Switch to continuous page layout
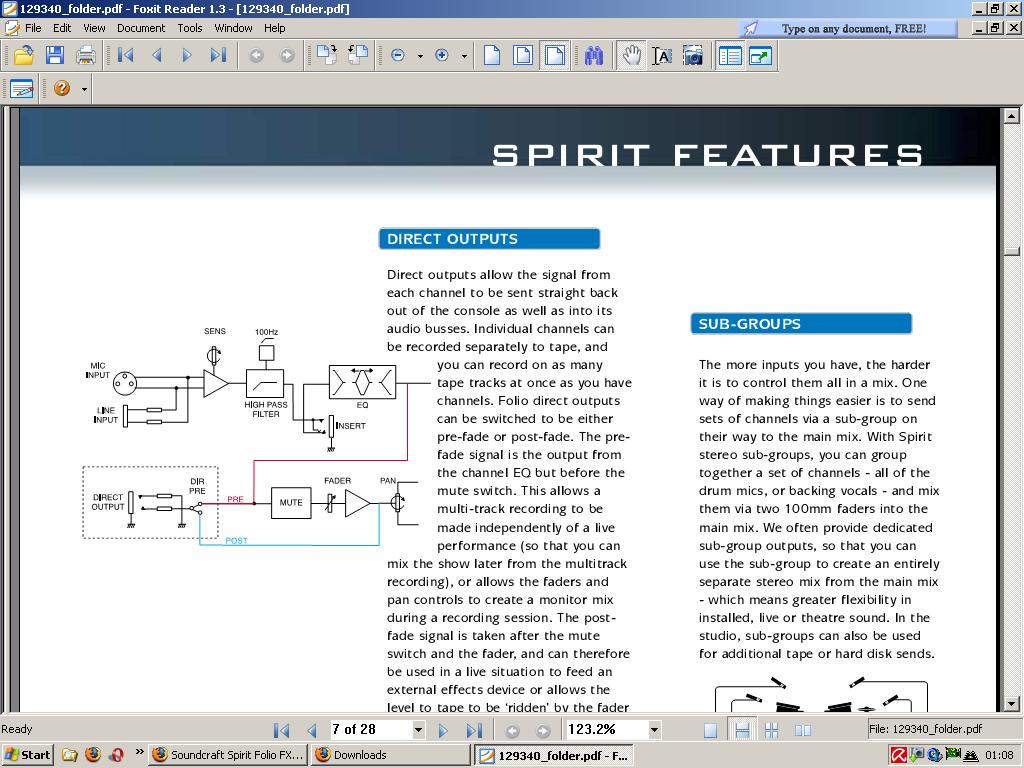1024x768 pixels. tap(742, 730)
